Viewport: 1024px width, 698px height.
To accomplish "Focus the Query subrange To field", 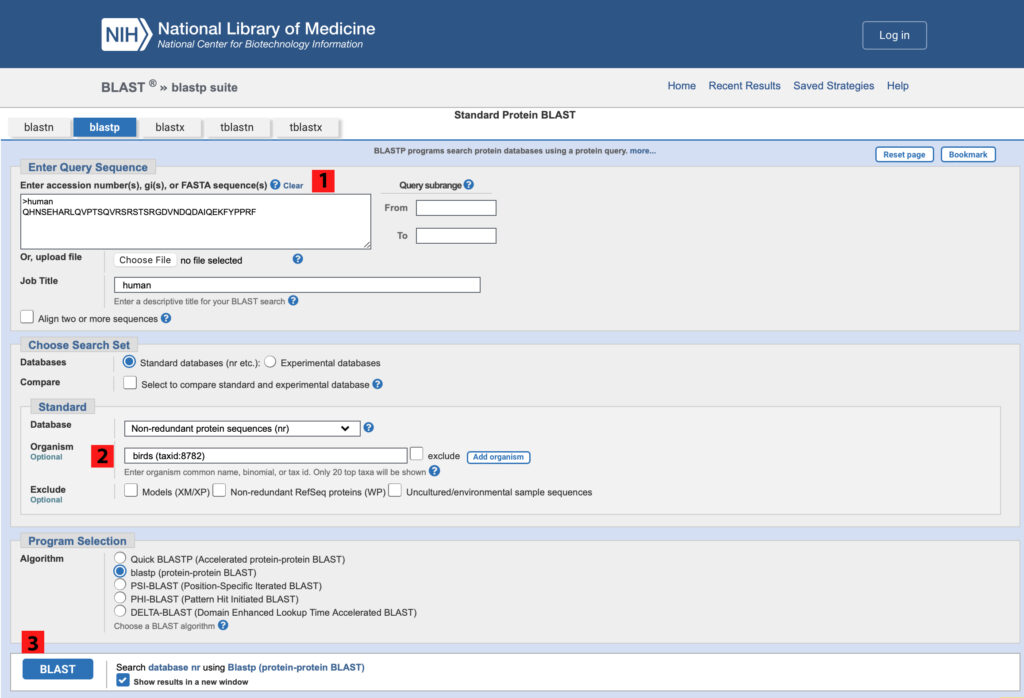I will point(456,236).
